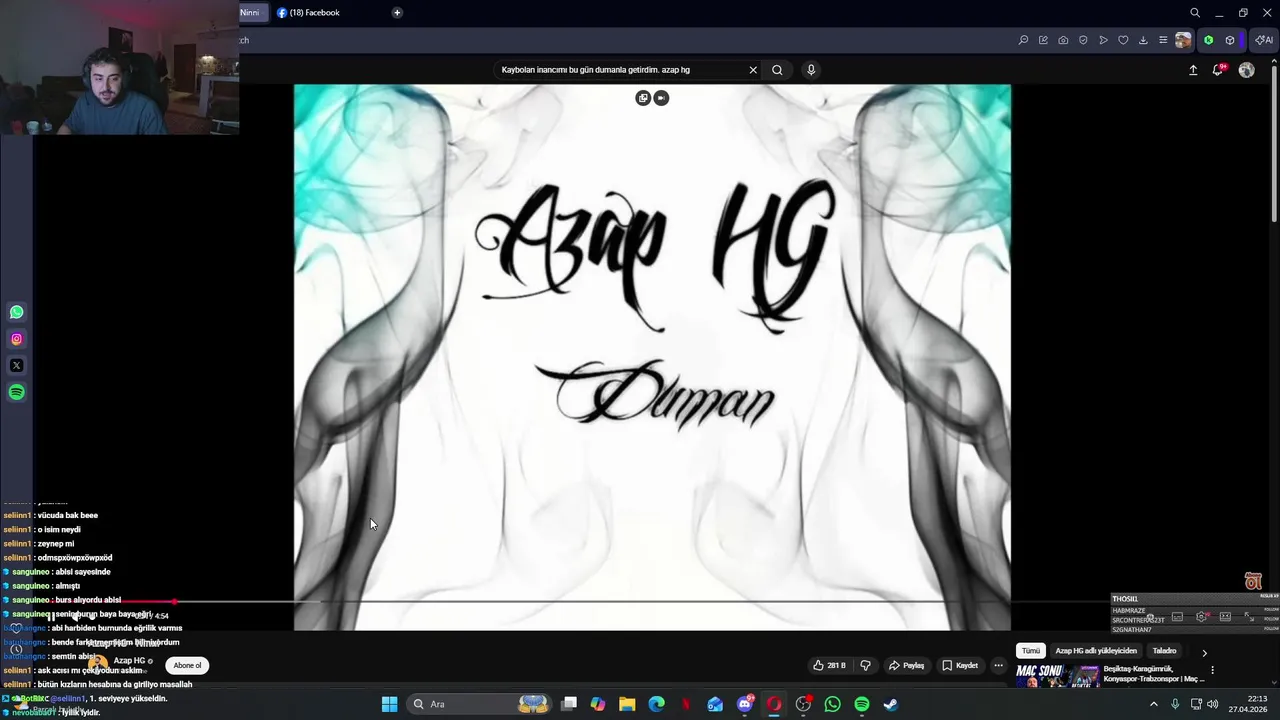The width and height of the screenshot is (1280, 720).
Task: Open File Explorer from the taskbar
Action: 627,704
